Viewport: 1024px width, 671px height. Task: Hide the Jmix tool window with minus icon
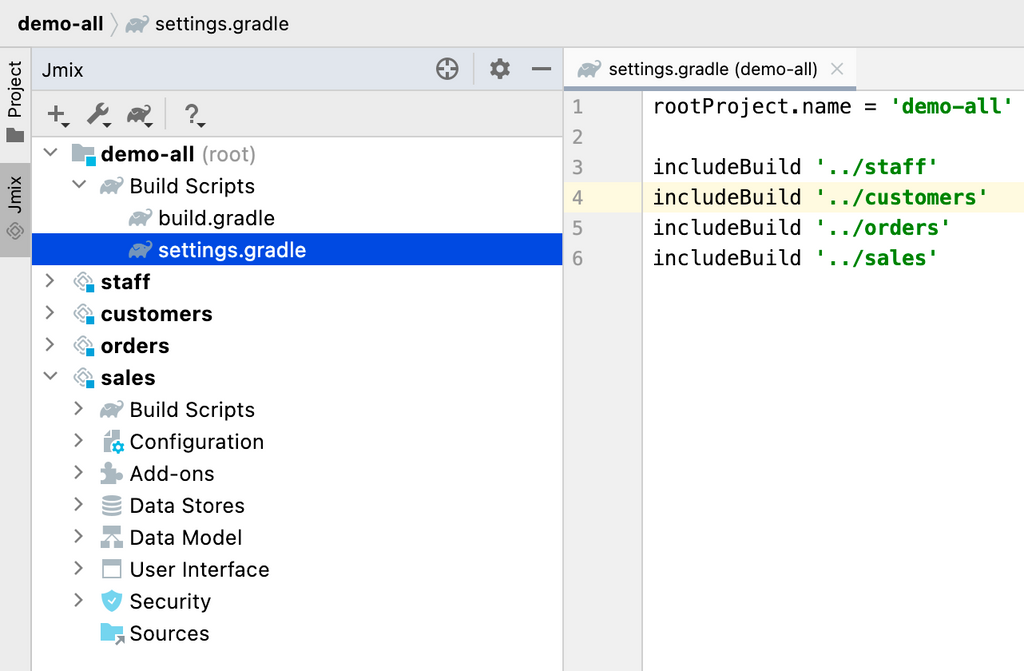click(x=541, y=69)
